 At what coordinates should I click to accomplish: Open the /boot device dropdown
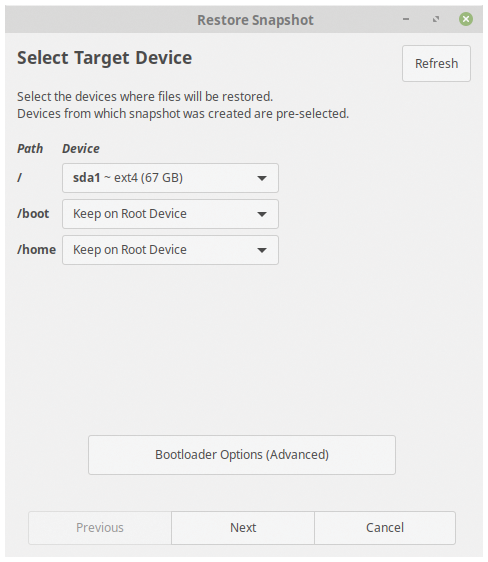click(170, 214)
